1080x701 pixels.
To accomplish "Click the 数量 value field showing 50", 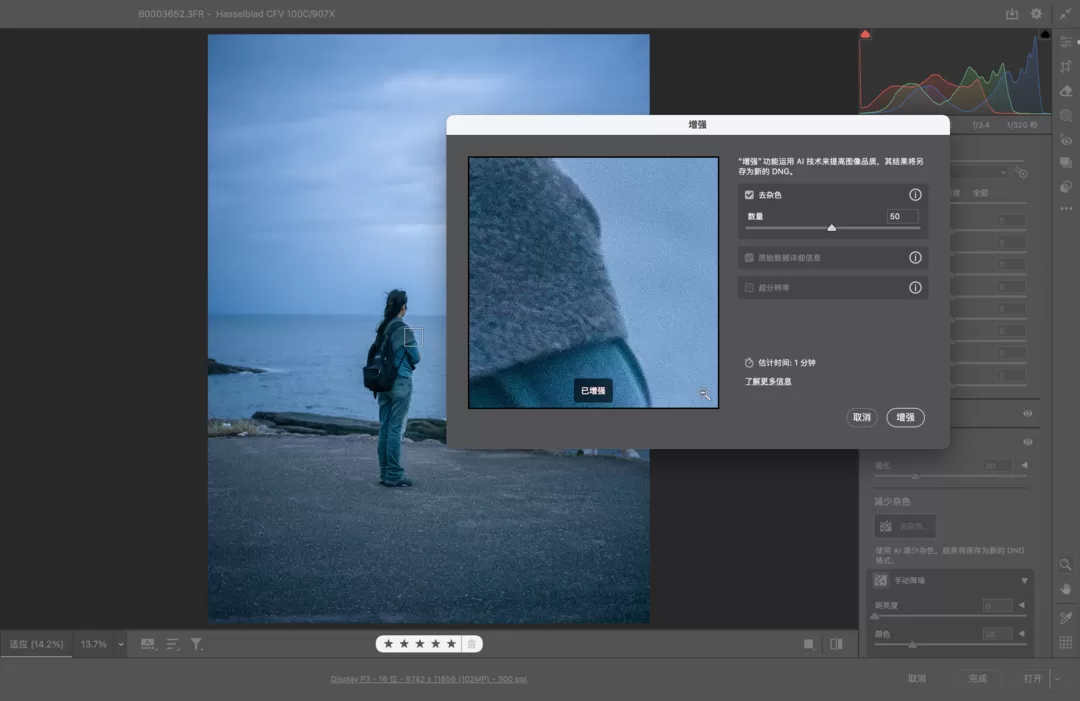I will click(x=902, y=216).
